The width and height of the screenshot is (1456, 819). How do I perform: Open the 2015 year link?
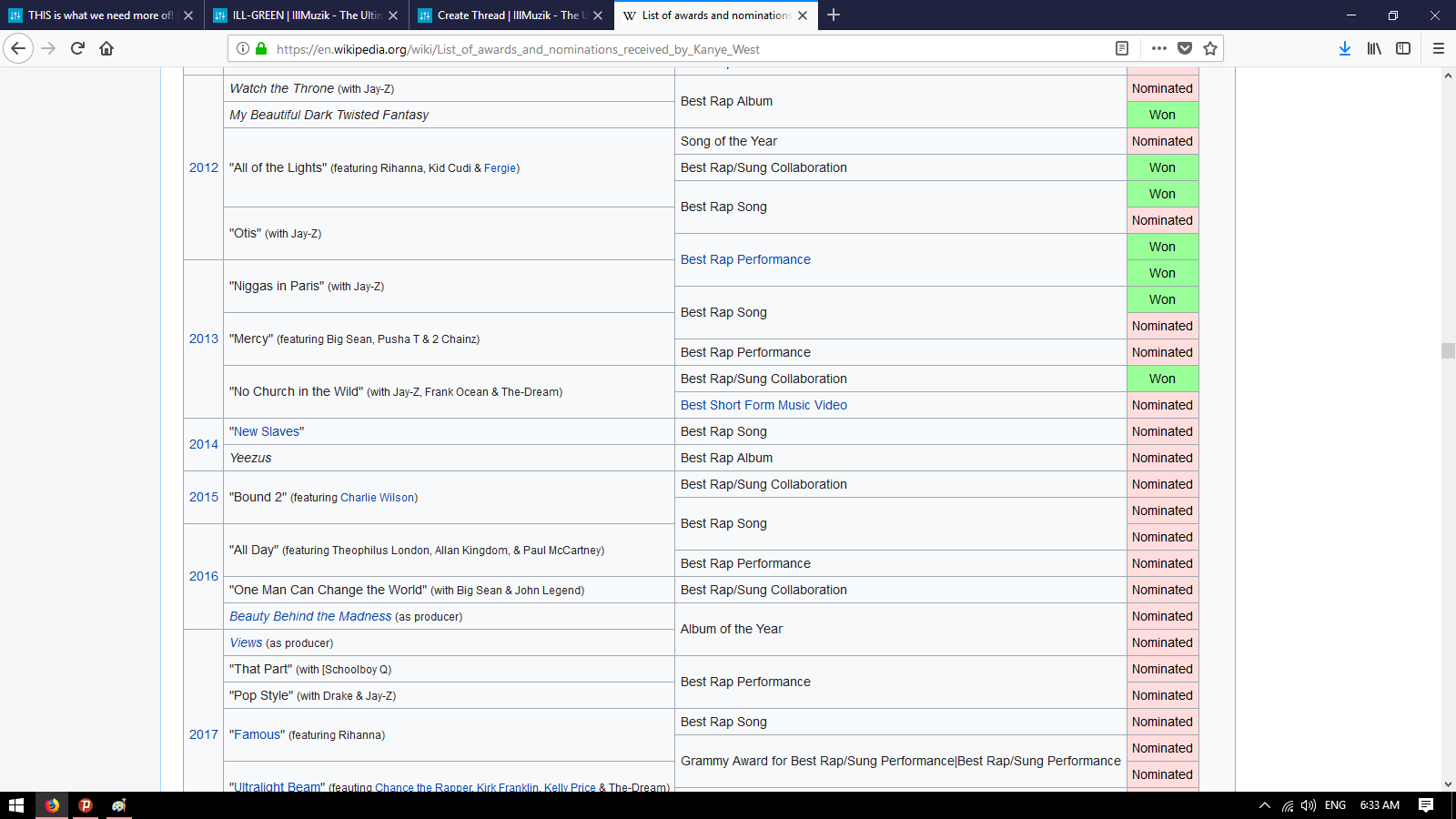(x=204, y=497)
